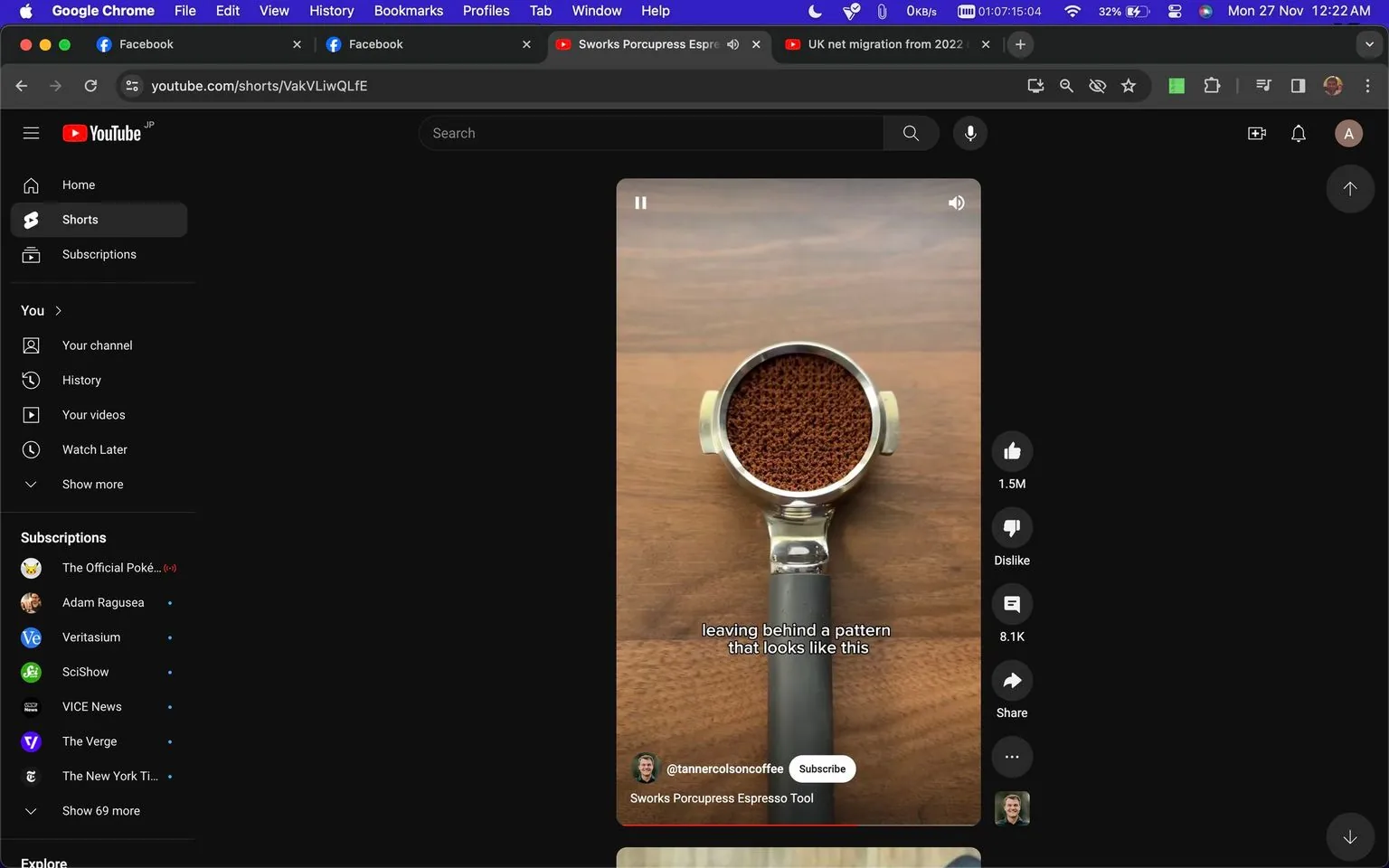Expand Show 69 more subscriptions
The width and height of the screenshot is (1389, 868).
(x=100, y=810)
